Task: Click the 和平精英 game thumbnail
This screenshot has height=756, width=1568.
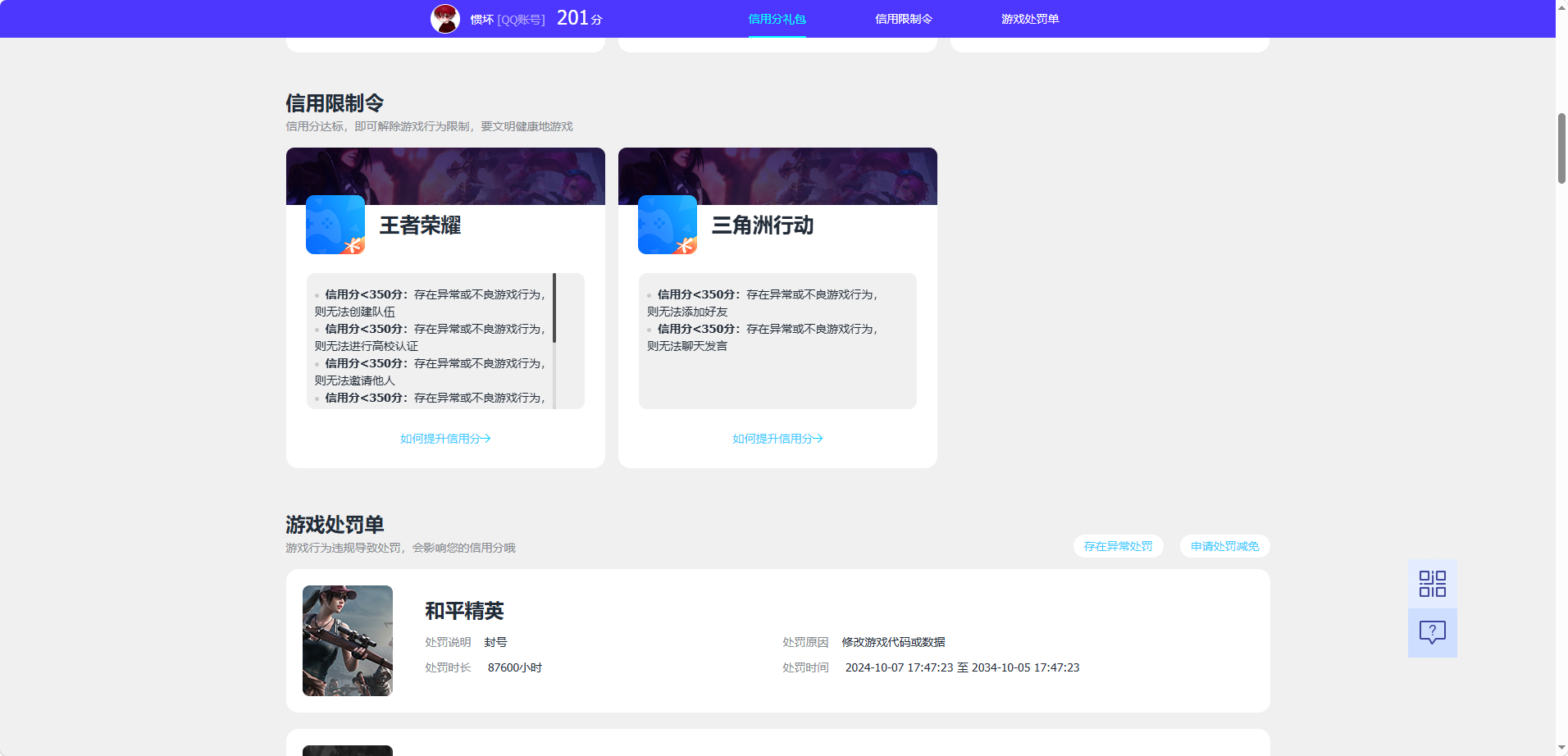Action: click(x=348, y=640)
